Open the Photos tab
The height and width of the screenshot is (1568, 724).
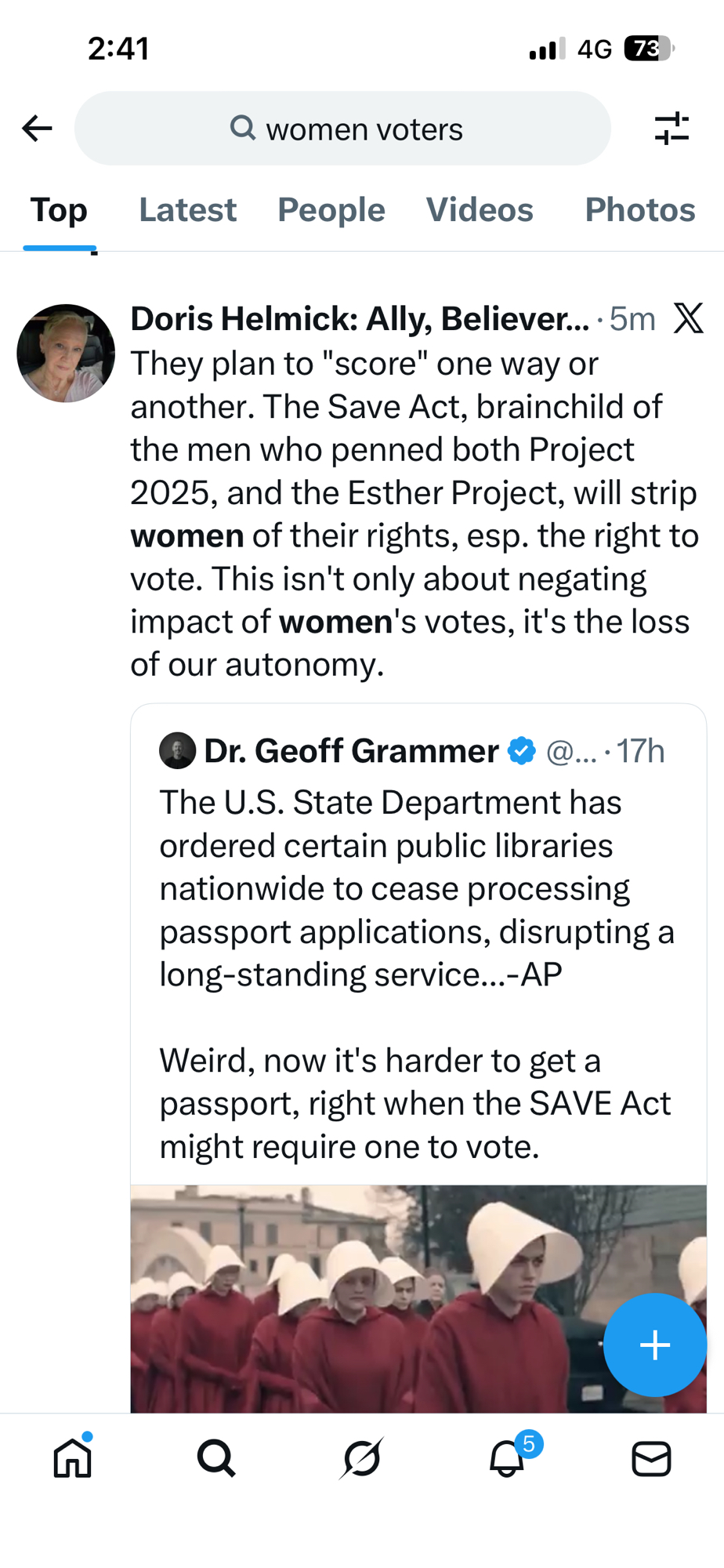[639, 210]
